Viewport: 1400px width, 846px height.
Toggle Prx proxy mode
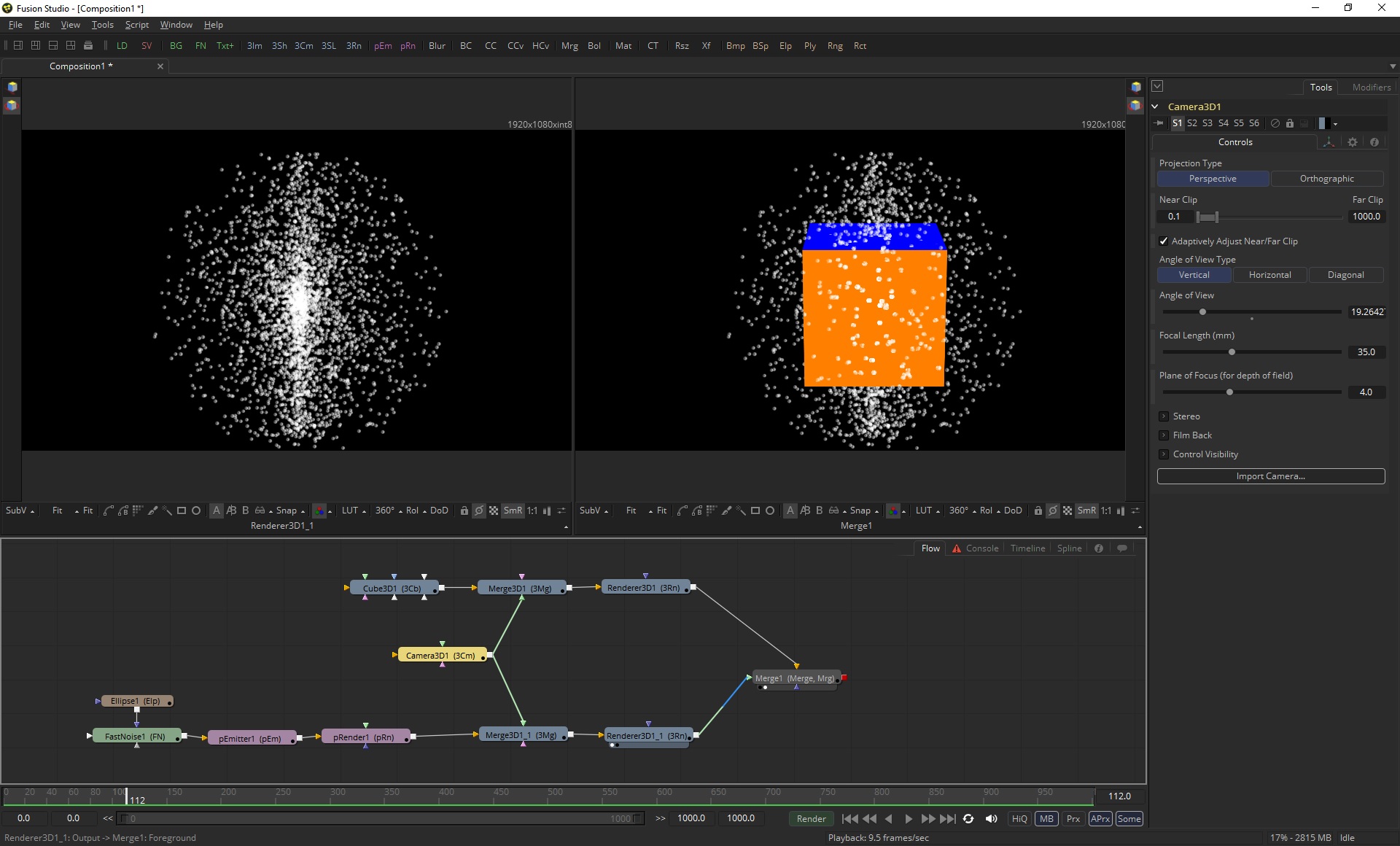pos(1073,819)
